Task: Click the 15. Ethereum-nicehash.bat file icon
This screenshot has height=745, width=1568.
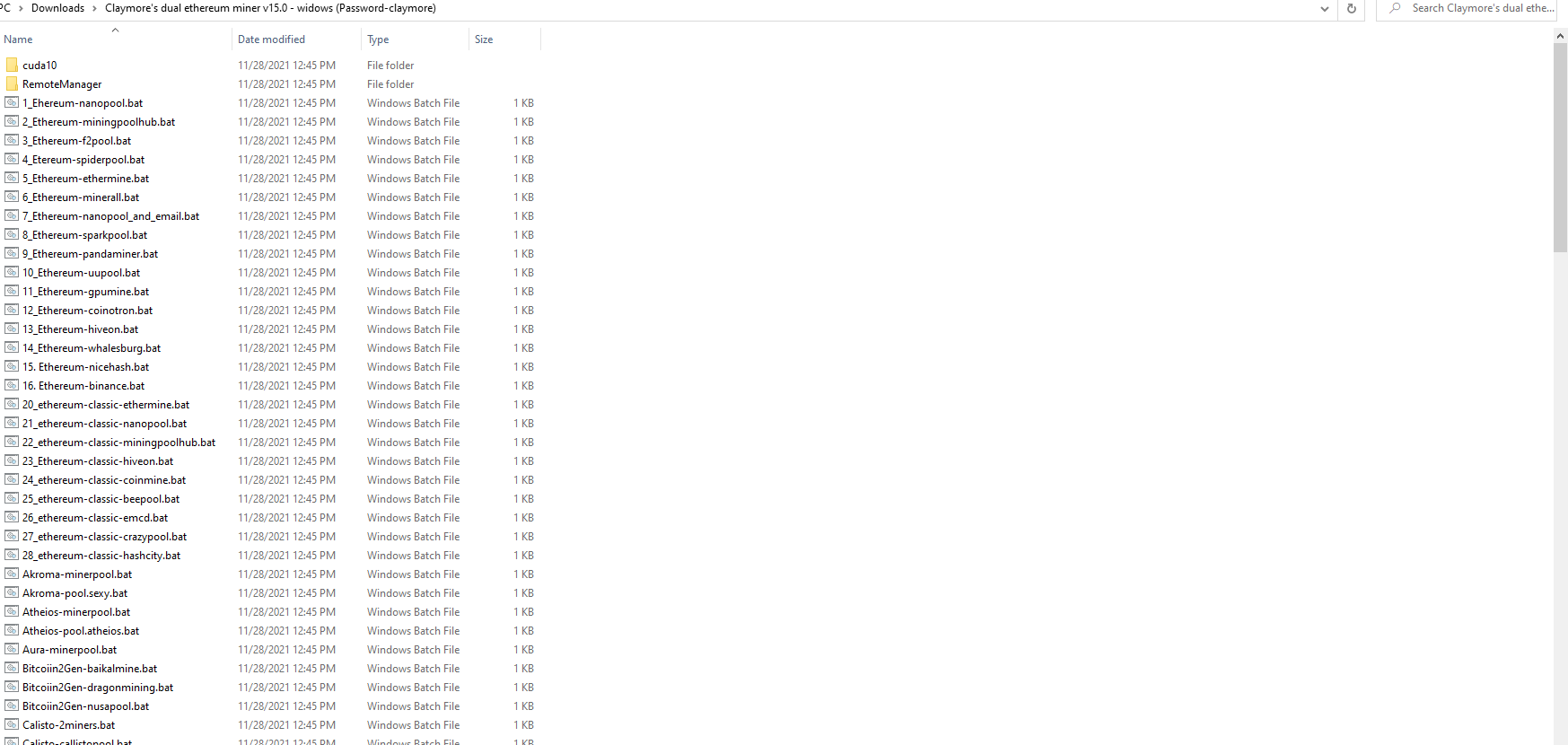Action: pos(12,366)
